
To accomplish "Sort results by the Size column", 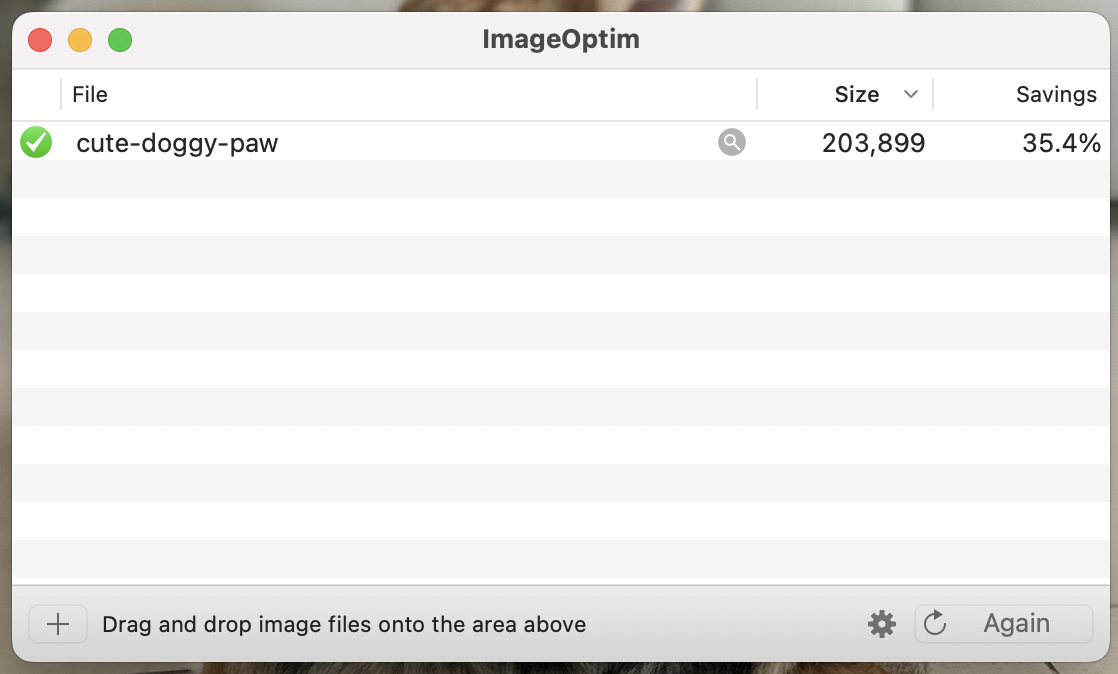I will coord(856,94).
